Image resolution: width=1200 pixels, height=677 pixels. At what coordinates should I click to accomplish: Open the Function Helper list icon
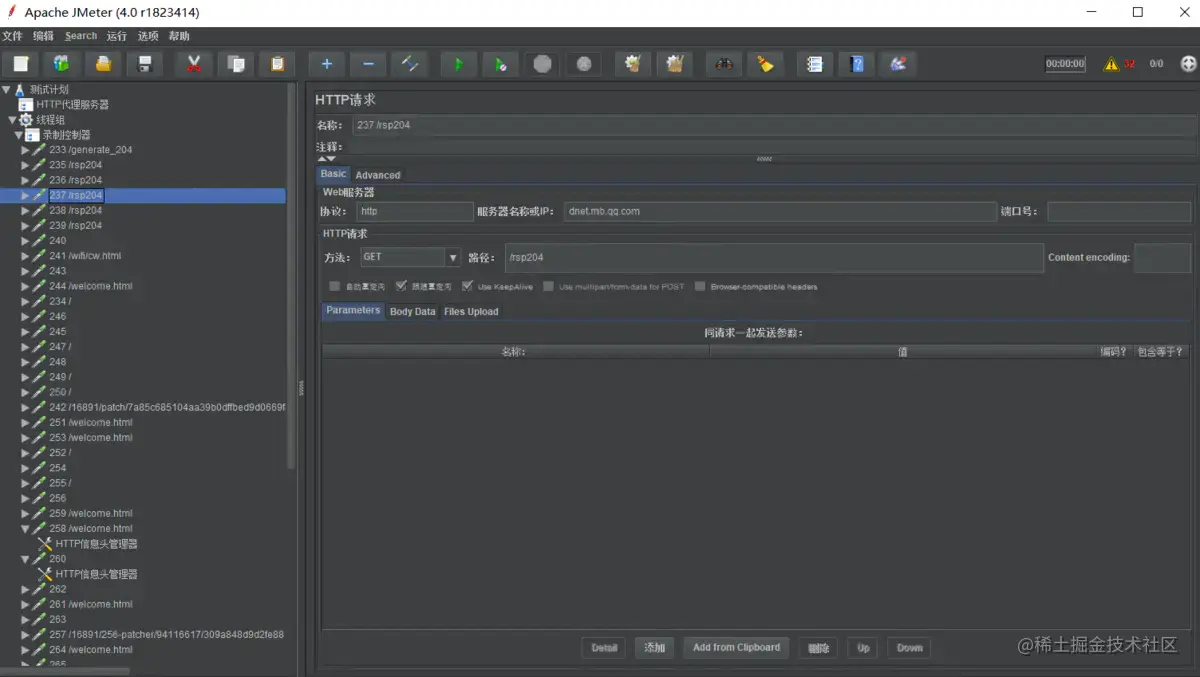[x=815, y=64]
